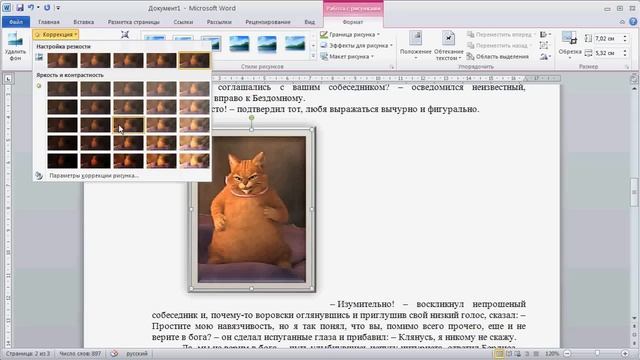This screenshot has width=640, height=360.
Task: Toggle the ruler button above vertical scrollbar
Action: tap(634, 79)
